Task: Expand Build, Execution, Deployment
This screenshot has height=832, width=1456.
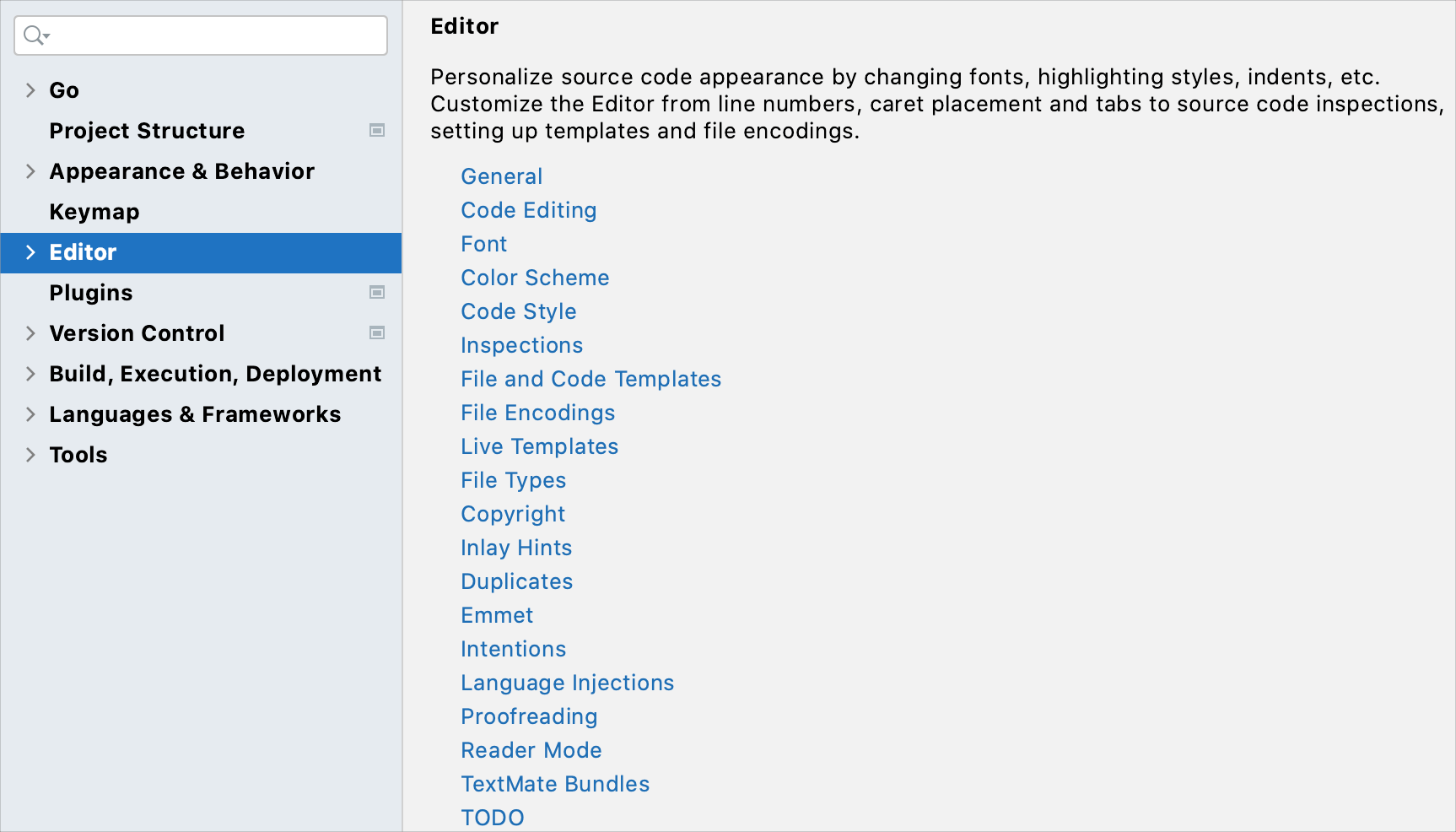Action: [30, 374]
